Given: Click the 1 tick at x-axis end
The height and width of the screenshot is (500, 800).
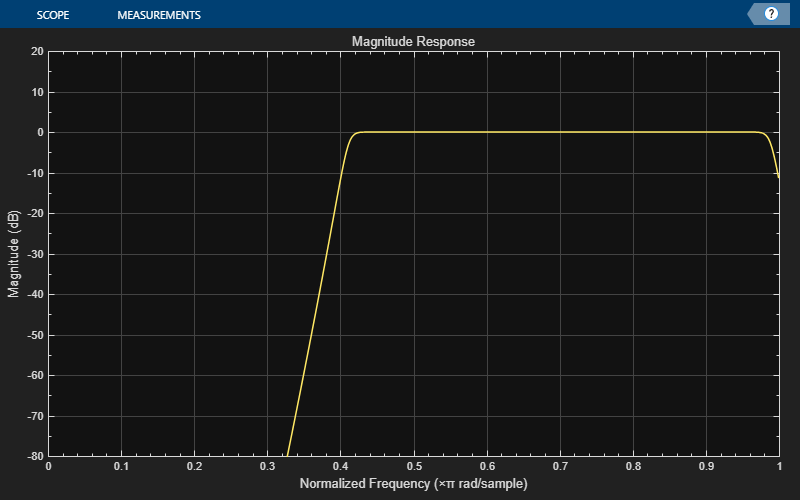Looking at the screenshot, I should 778,467.
